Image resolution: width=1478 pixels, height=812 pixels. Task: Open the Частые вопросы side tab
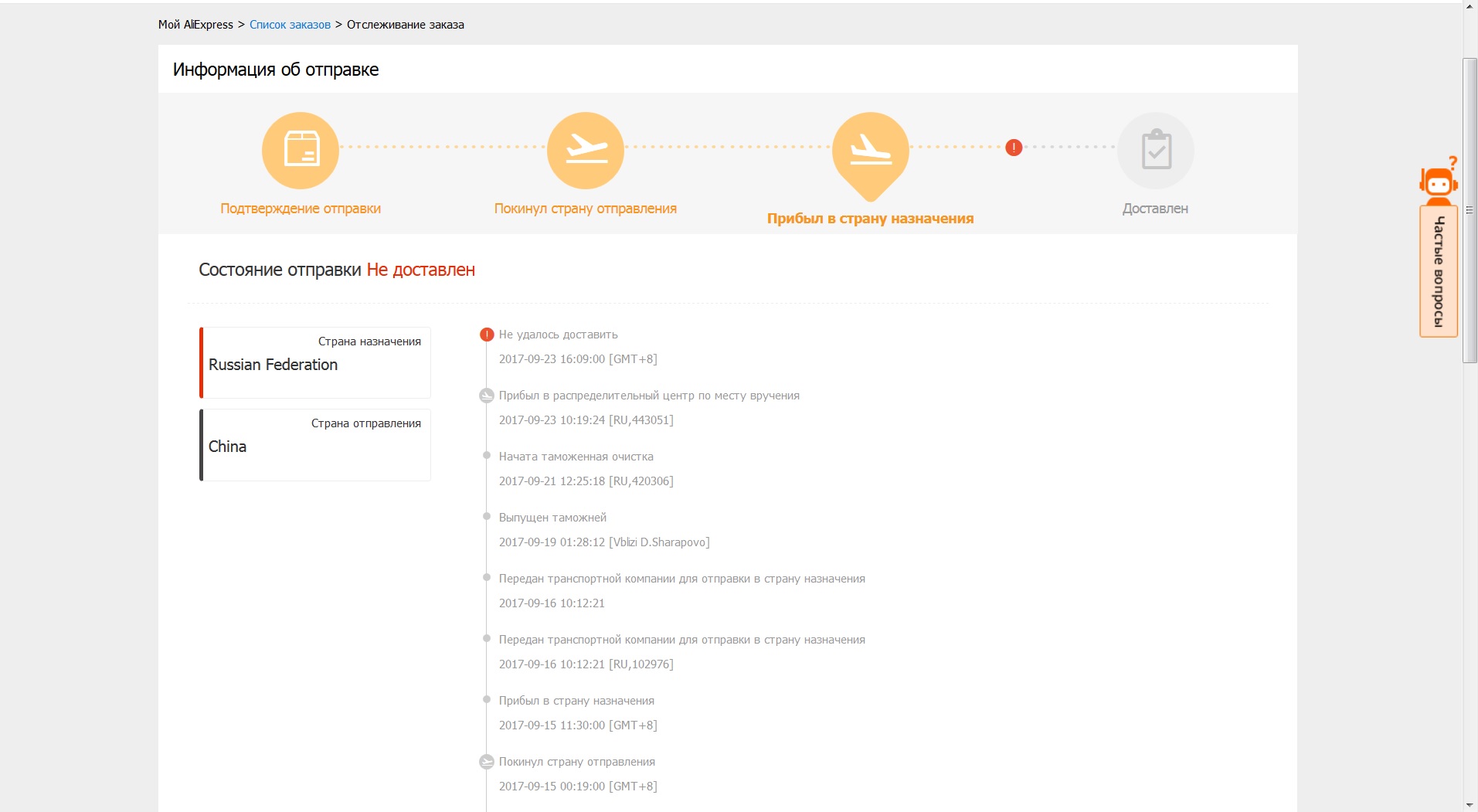[1438, 271]
